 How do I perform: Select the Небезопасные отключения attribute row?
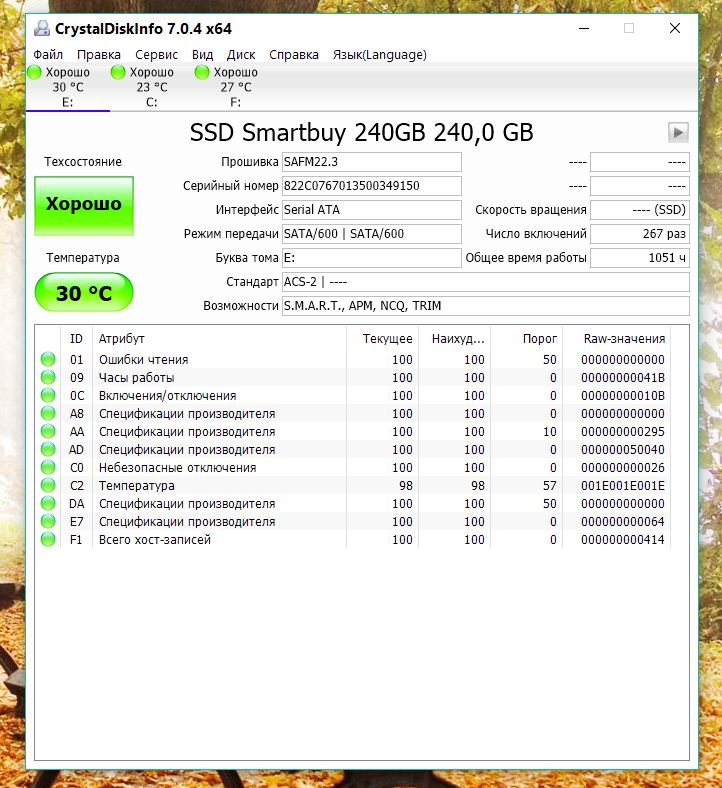tap(353, 467)
